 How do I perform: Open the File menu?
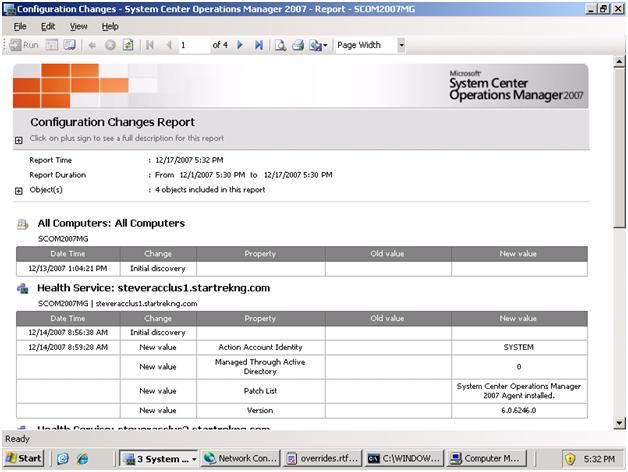pos(20,26)
